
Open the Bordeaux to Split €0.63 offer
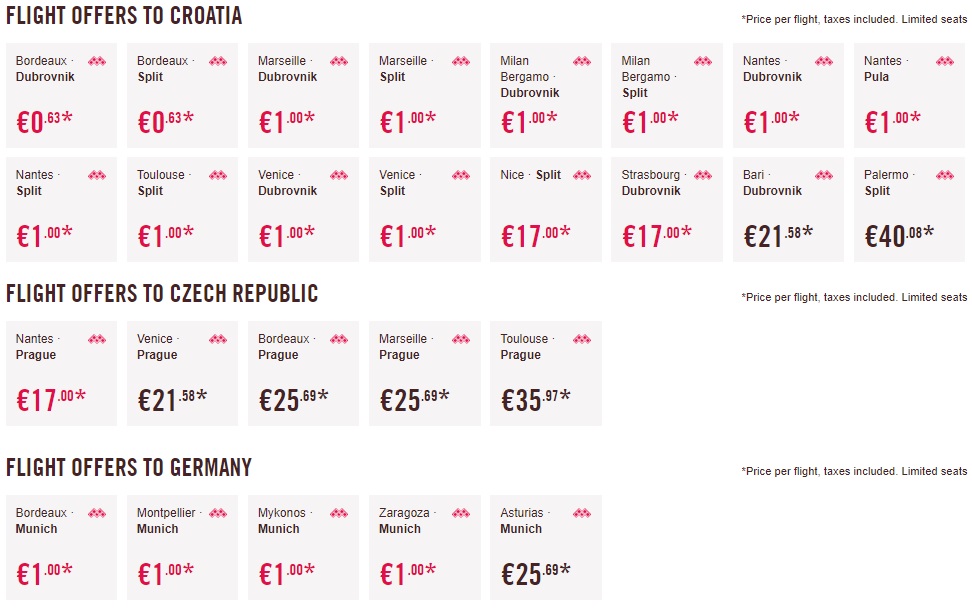pos(182,95)
